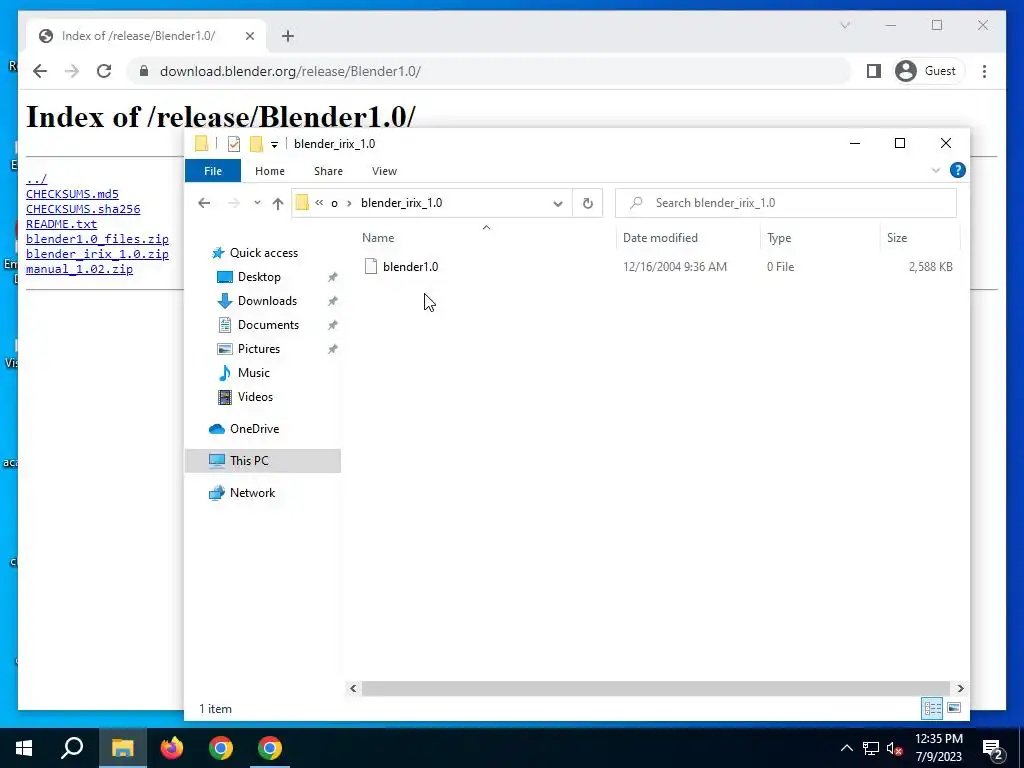Reload the Chrome page
The width and height of the screenshot is (1024, 768).
tap(104, 71)
